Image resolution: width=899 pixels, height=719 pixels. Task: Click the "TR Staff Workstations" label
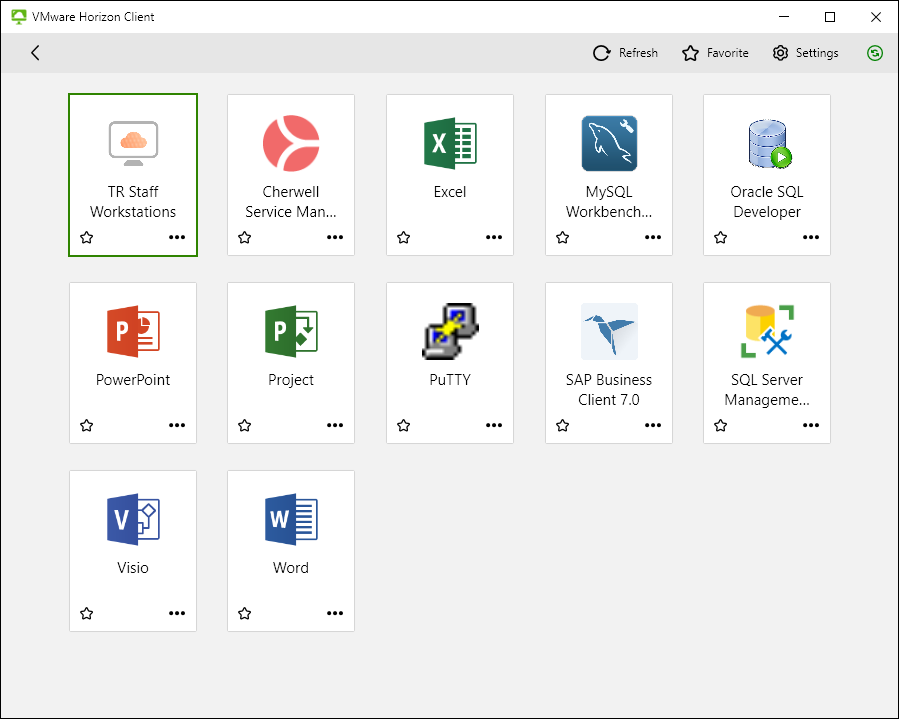coord(133,202)
